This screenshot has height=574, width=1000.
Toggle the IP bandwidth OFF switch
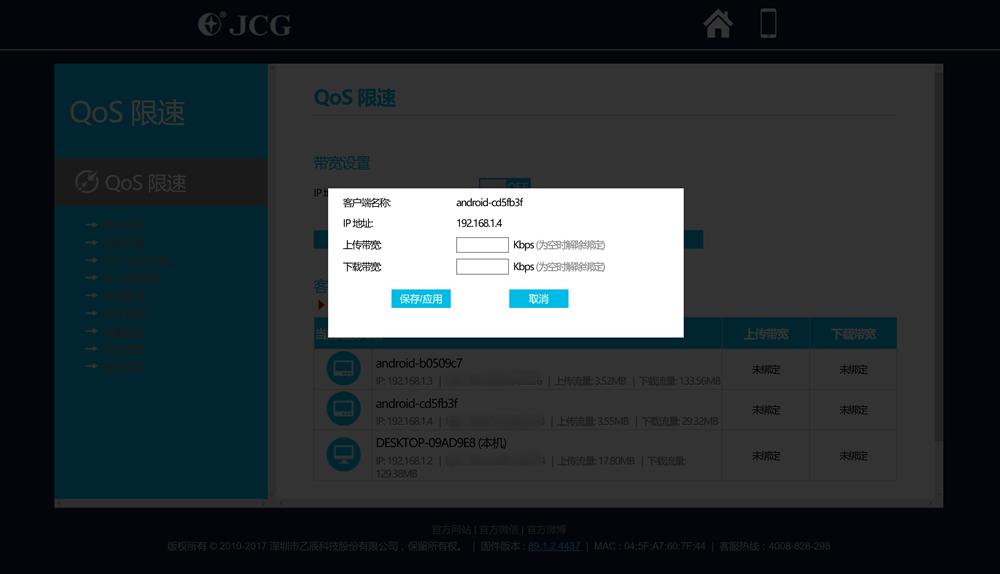pyautogui.click(x=504, y=183)
